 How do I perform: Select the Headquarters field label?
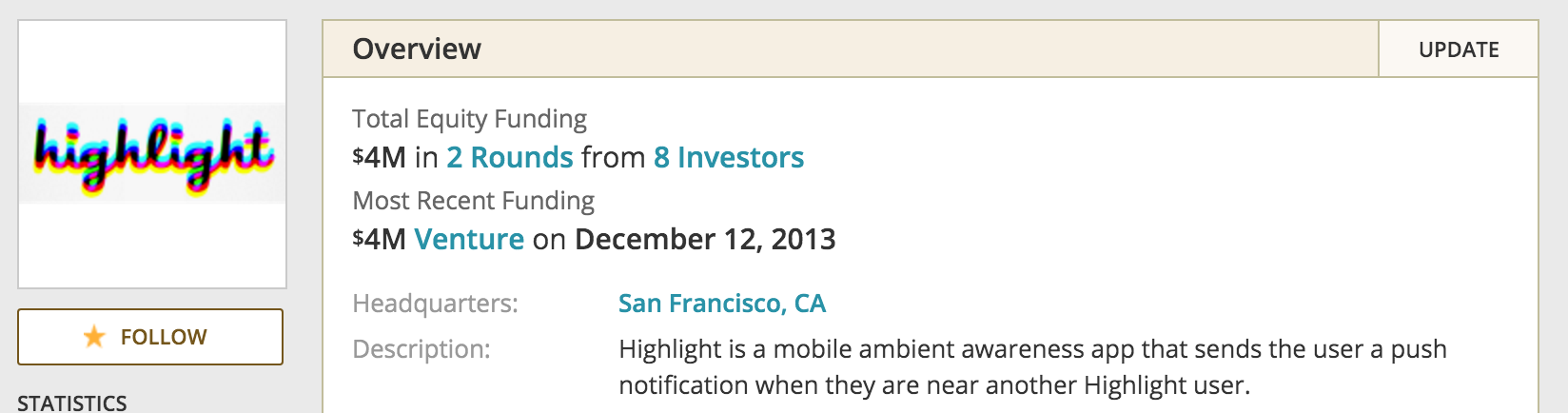pos(435,304)
